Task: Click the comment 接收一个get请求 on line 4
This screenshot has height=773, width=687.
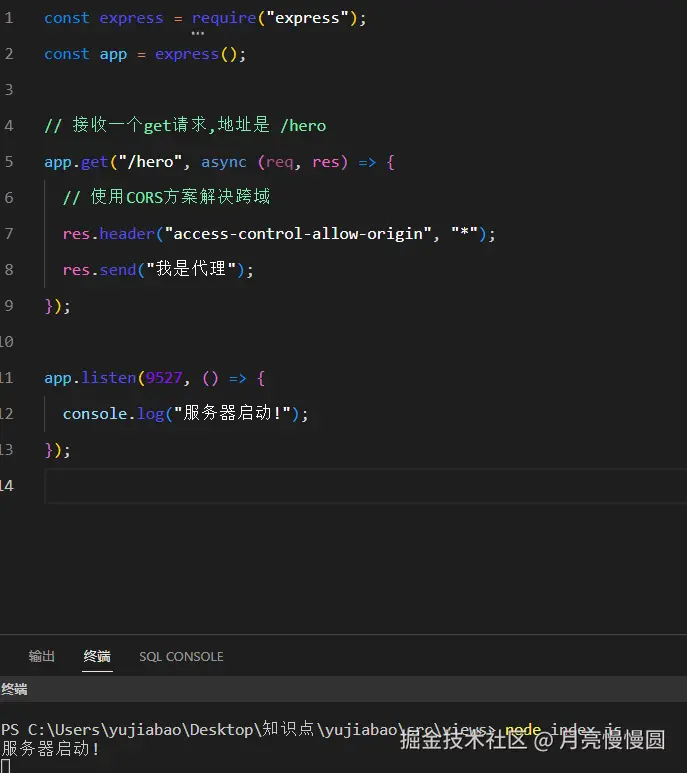Action: click(185, 125)
